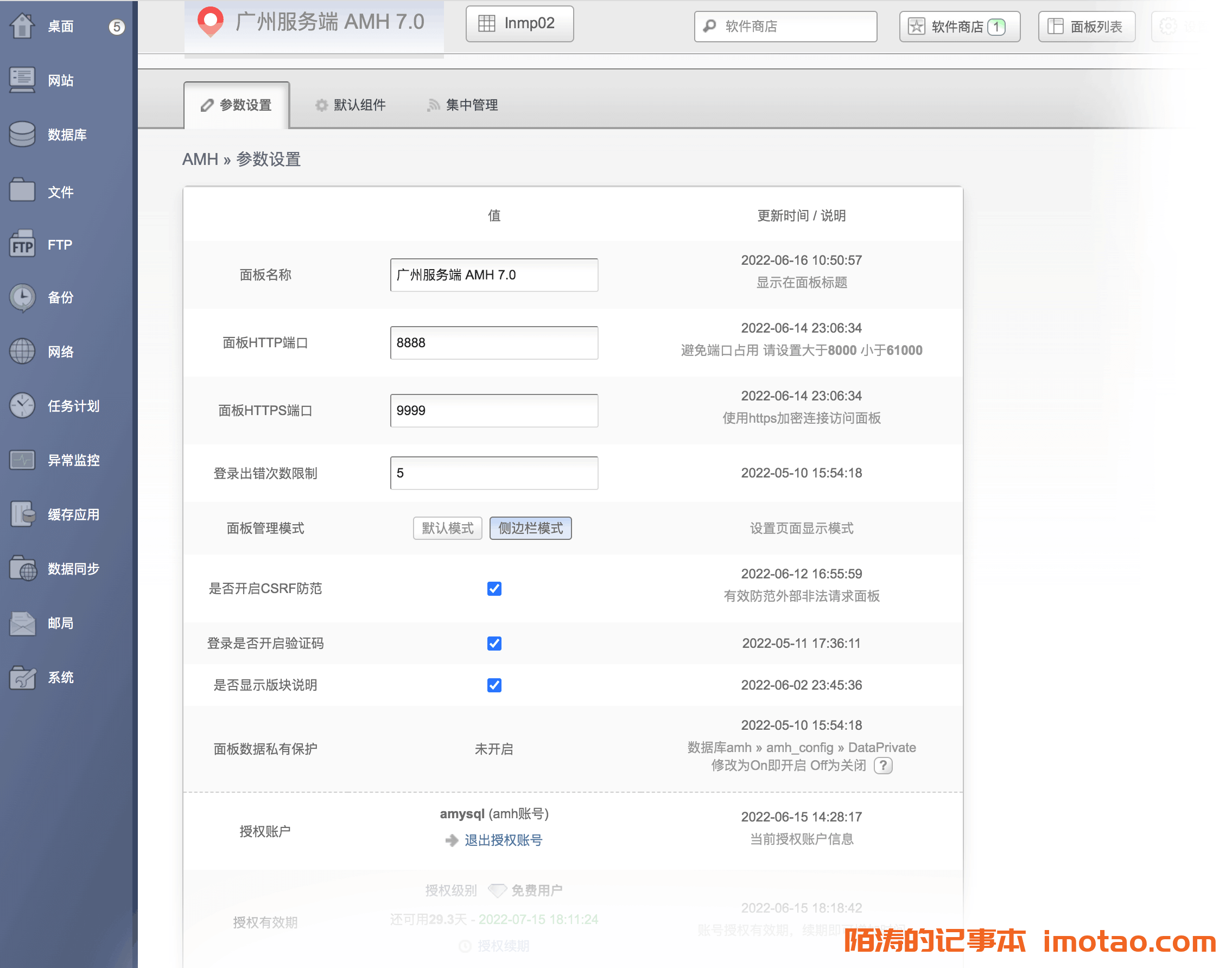Open the 面板列表 button
The width and height of the screenshot is (1232, 968).
1087,26
